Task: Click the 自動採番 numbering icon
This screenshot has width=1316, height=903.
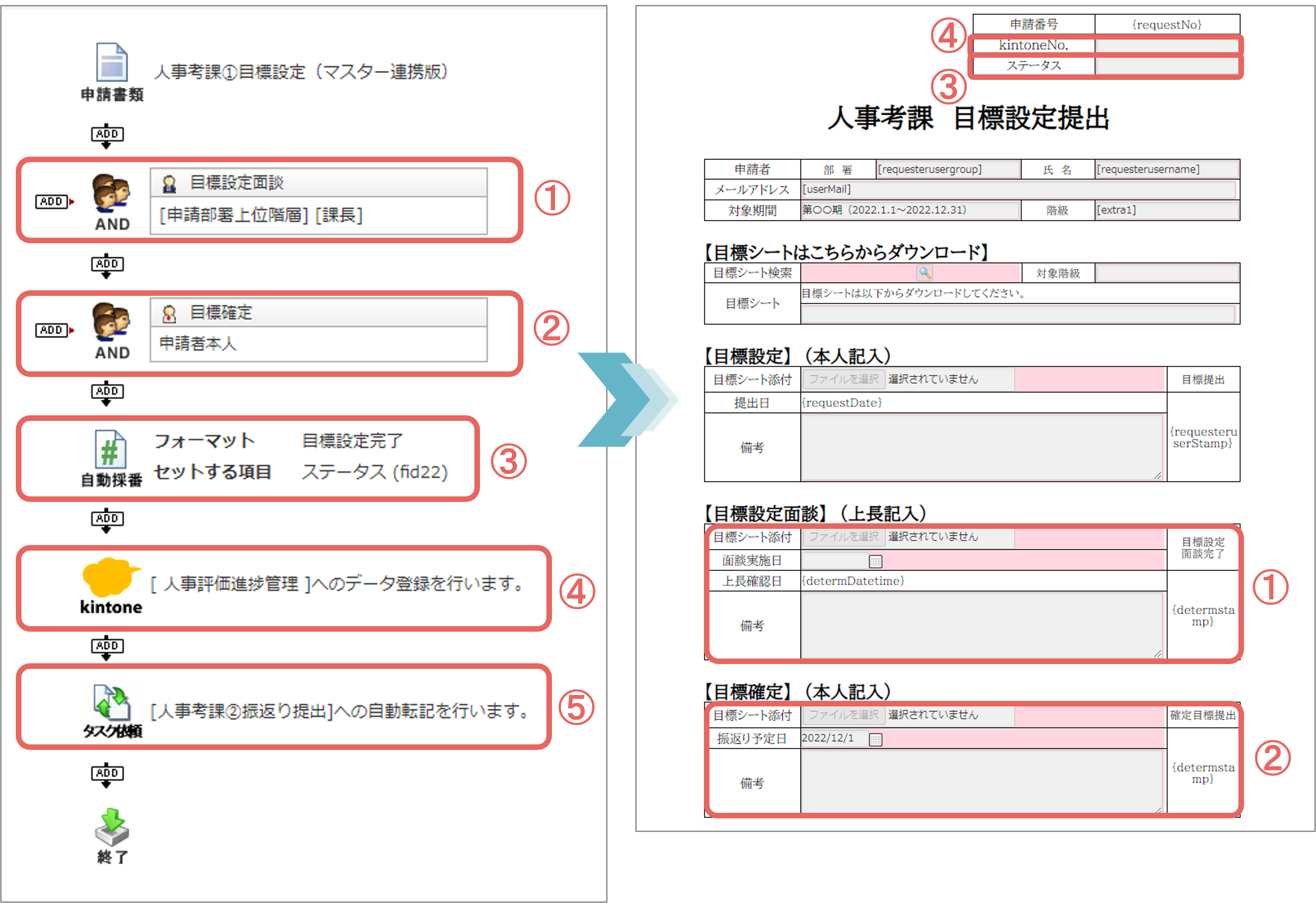Action: coord(110,449)
